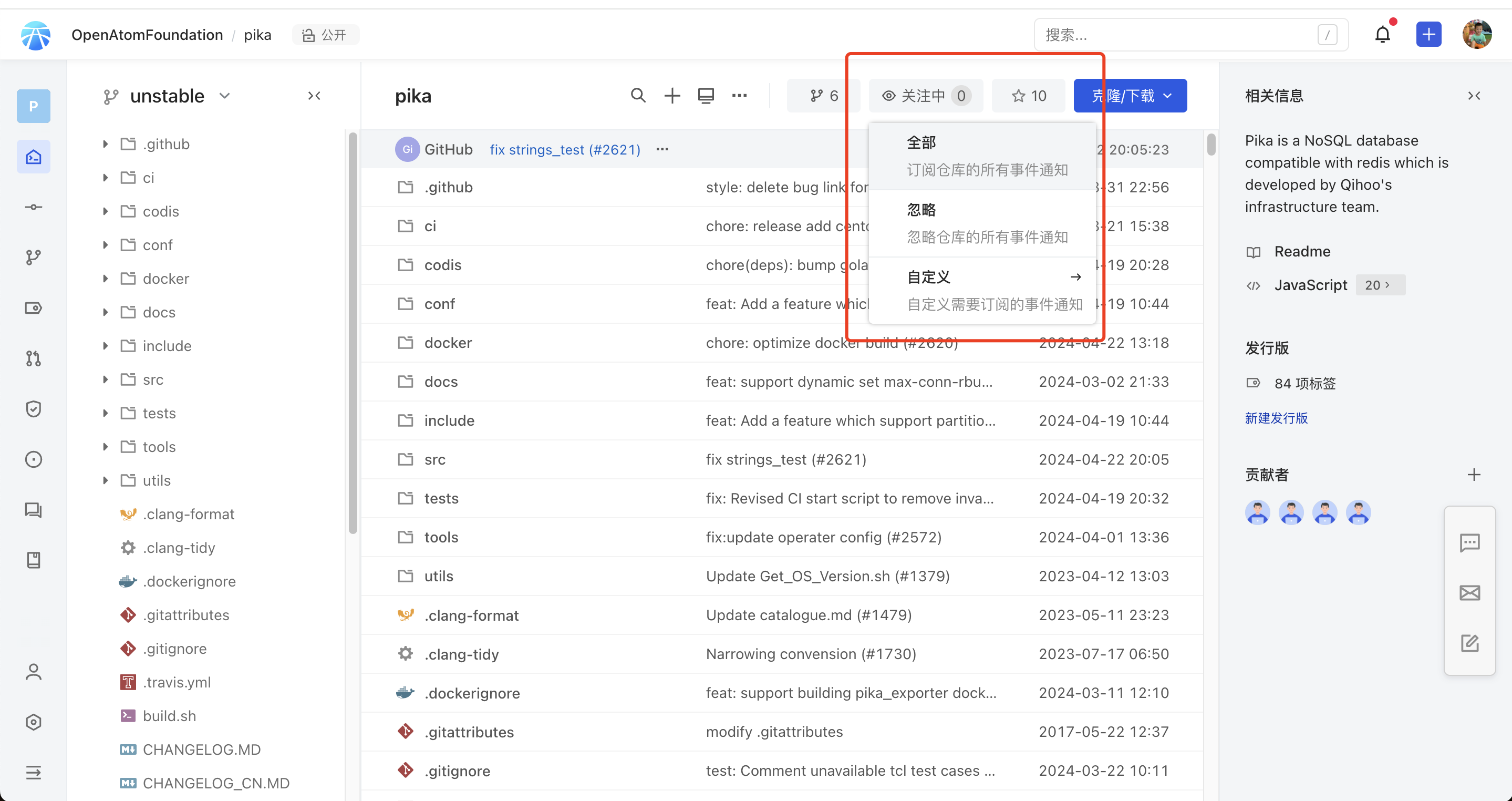The height and width of the screenshot is (801, 1512).
Task: Open the OpenAtomFoundation breadcrumb link
Action: pos(147,35)
